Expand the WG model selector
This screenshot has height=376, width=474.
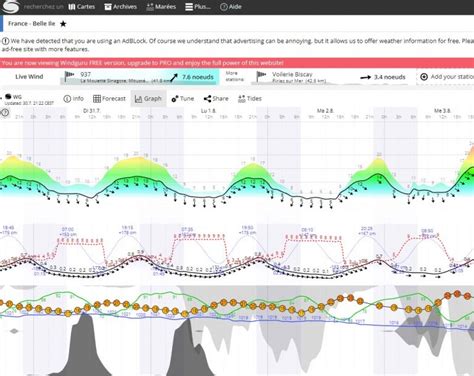coord(13,97)
